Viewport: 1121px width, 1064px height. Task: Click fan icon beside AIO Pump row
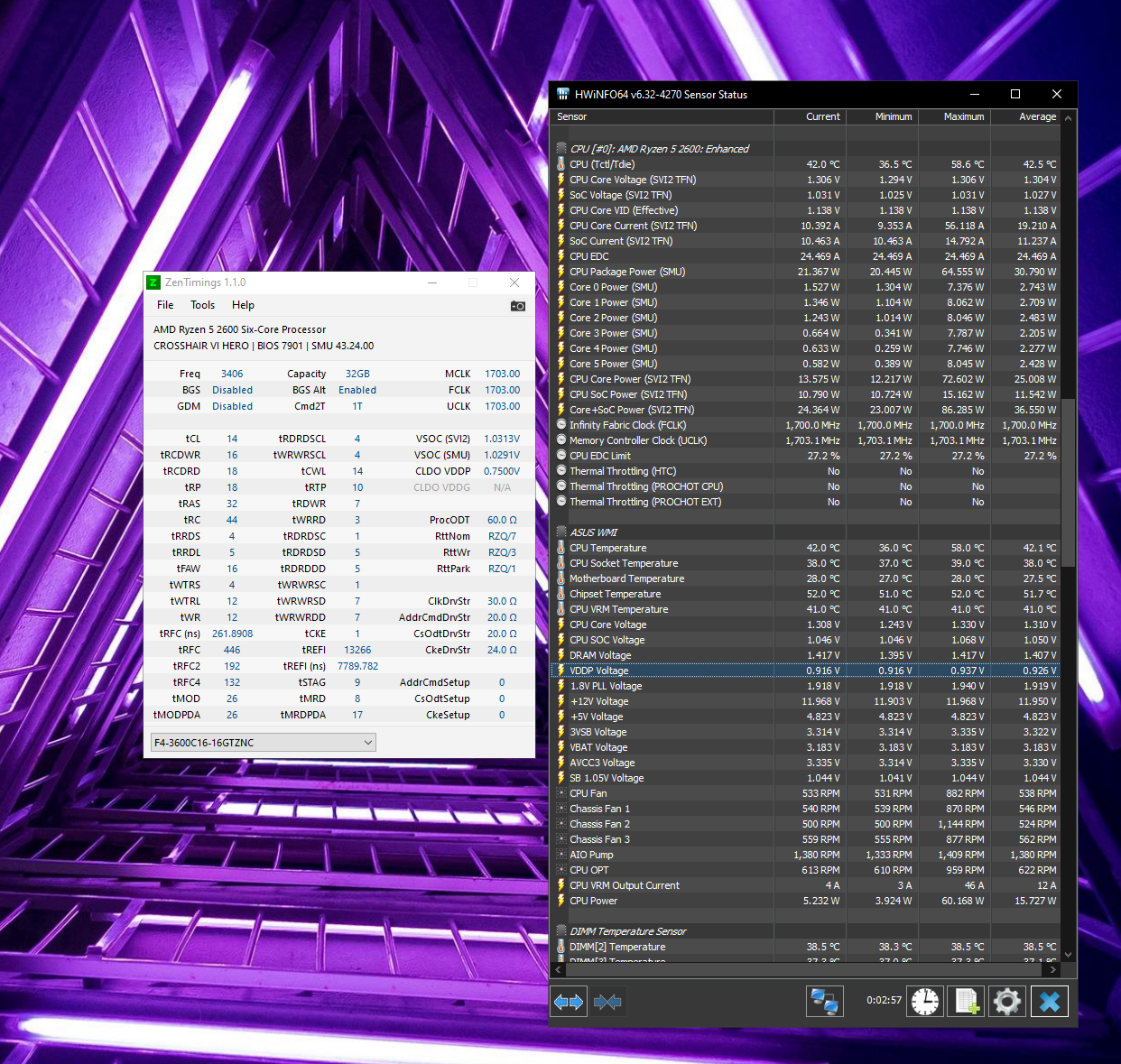[561, 855]
